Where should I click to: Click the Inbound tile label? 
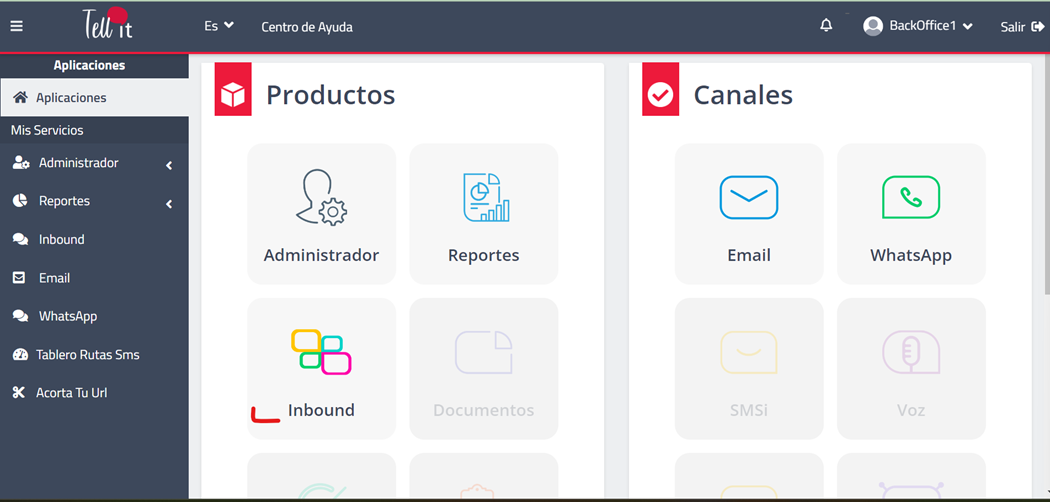321,410
